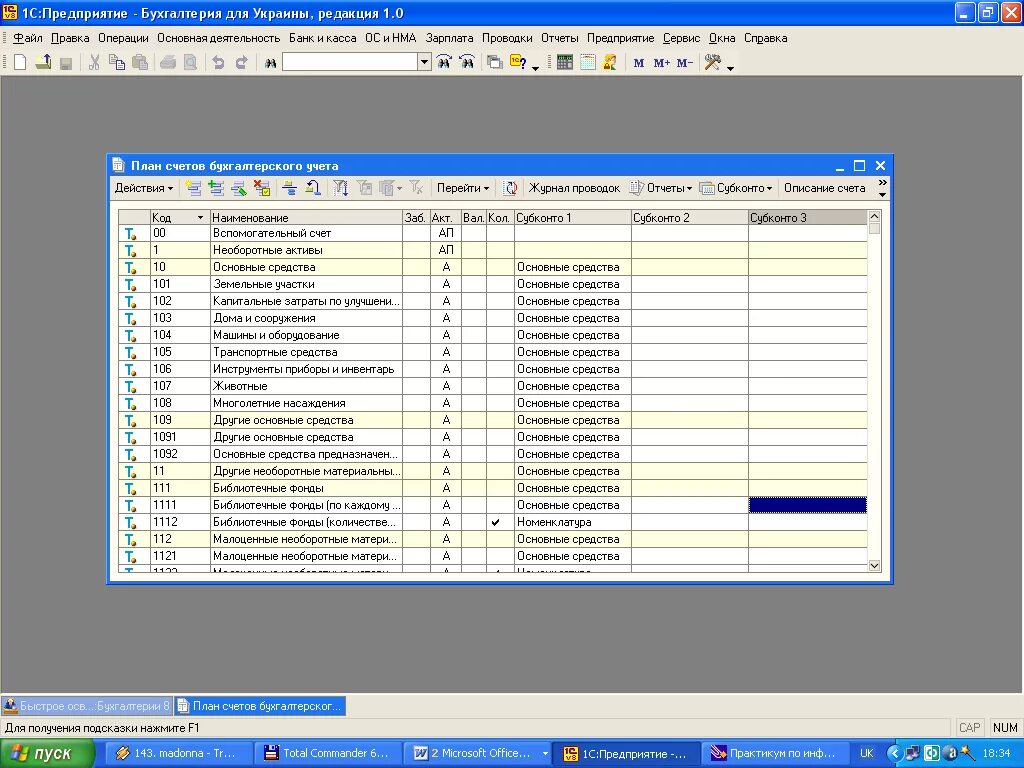Click the Наименование column header
Viewport: 1024px width, 768px height.
pyautogui.click(x=306, y=217)
